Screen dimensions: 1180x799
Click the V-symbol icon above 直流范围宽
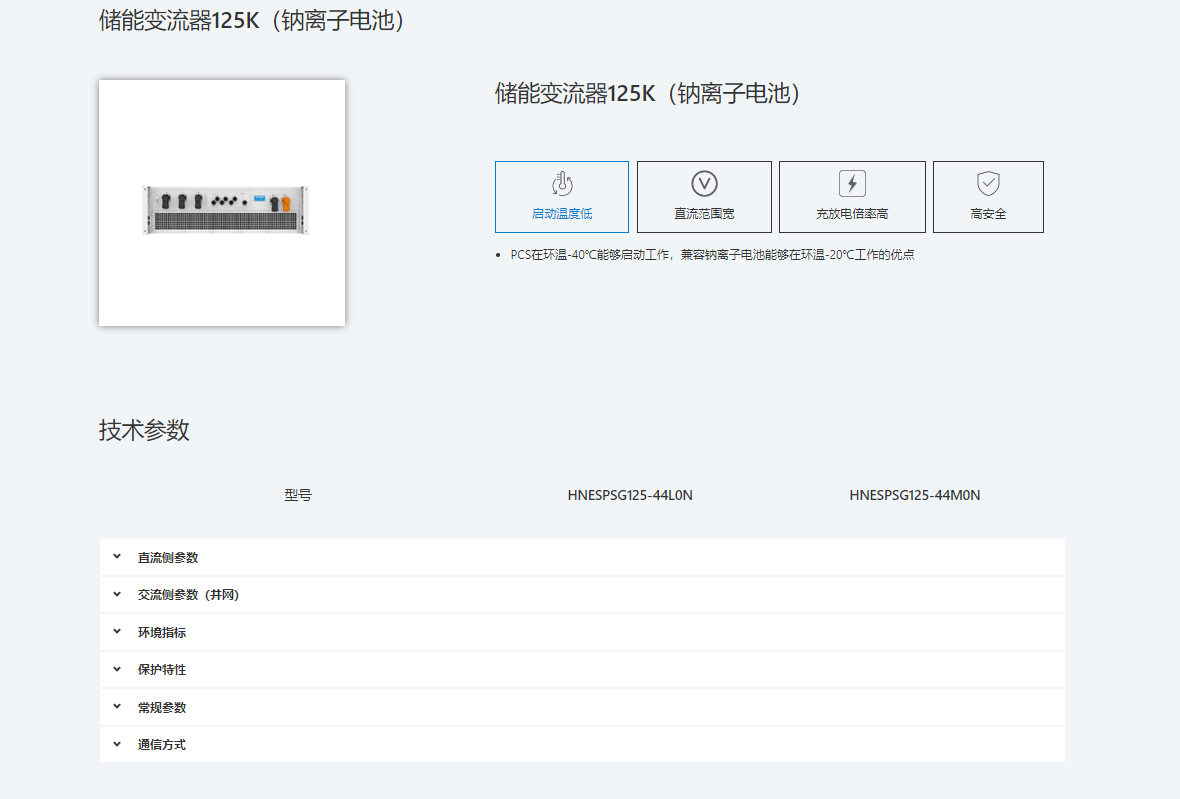coord(704,182)
